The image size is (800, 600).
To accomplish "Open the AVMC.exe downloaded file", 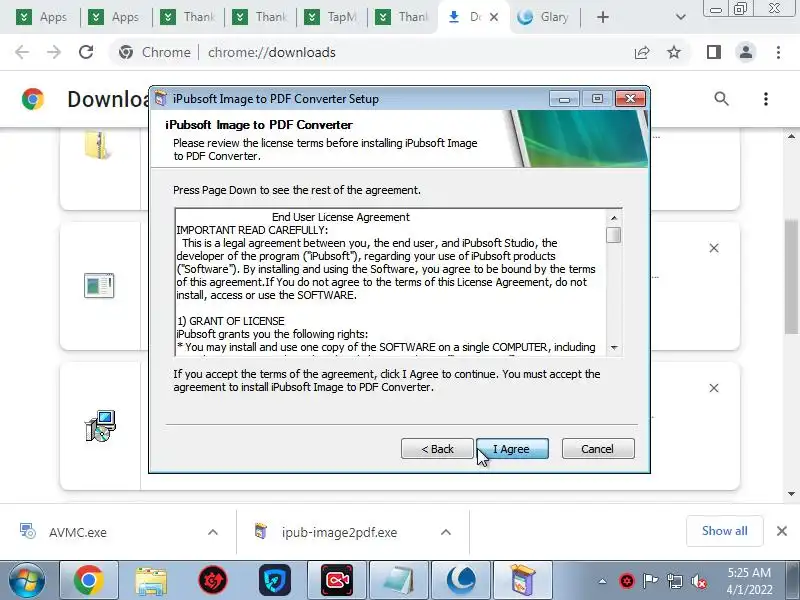I will click(x=78, y=532).
